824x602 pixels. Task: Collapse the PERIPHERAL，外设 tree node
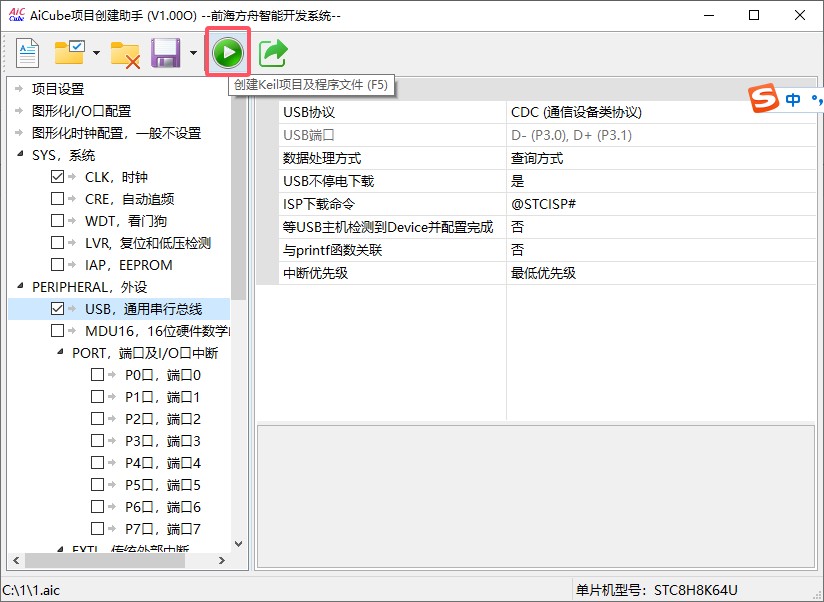(20, 286)
